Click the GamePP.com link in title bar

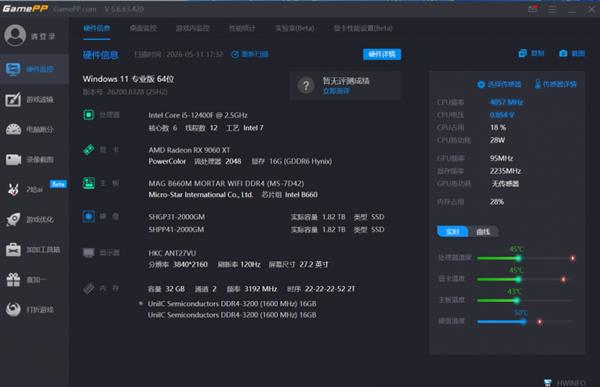pyautogui.click(x=75, y=9)
